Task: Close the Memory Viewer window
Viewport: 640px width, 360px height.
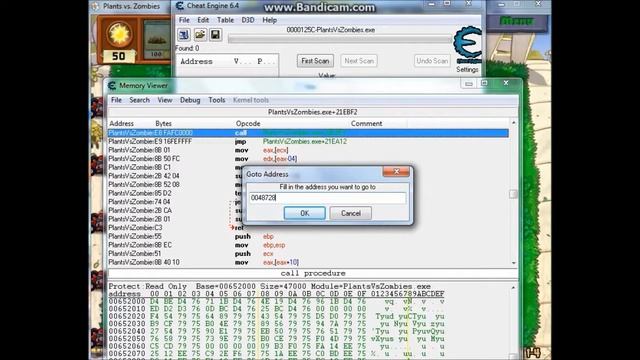Action: [x=506, y=83]
